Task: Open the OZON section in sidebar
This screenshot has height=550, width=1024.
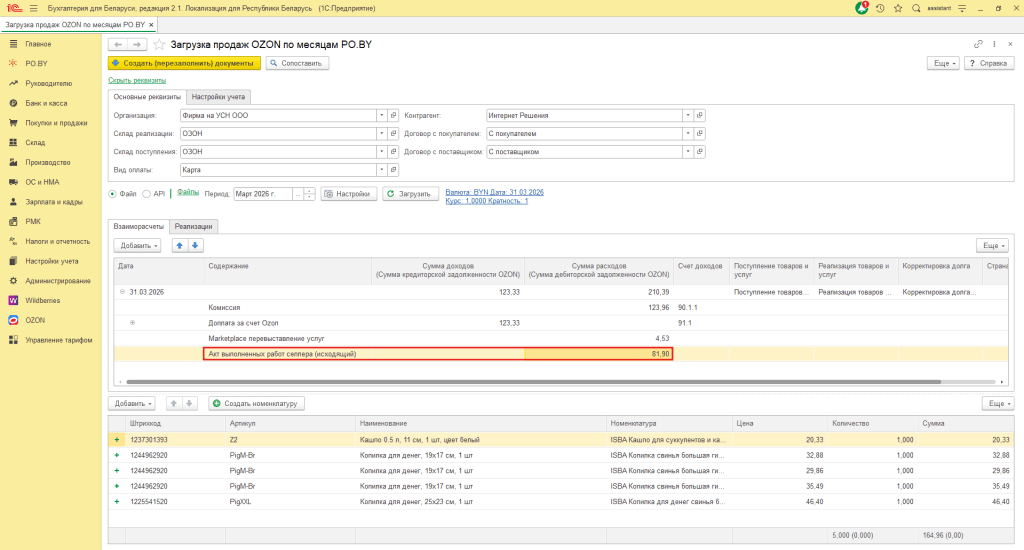Action: click(x=35, y=320)
